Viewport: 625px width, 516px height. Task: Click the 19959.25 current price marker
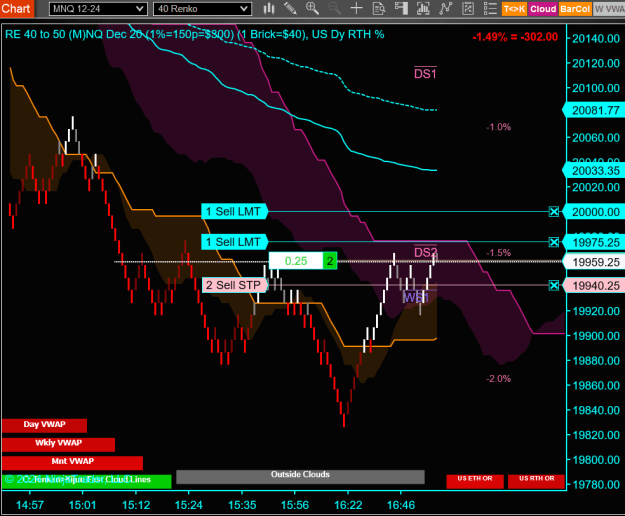pos(594,262)
